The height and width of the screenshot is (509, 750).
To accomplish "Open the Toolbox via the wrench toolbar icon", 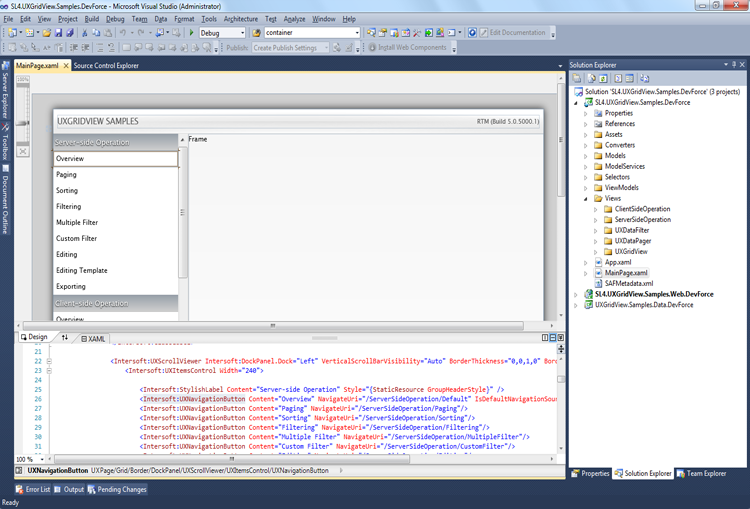I will pos(417,33).
